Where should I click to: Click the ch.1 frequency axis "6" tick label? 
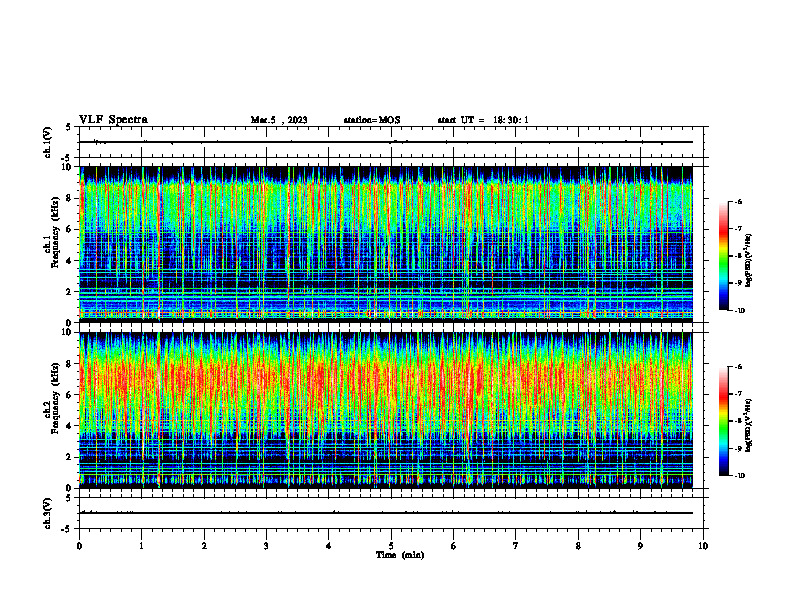tap(70, 229)
